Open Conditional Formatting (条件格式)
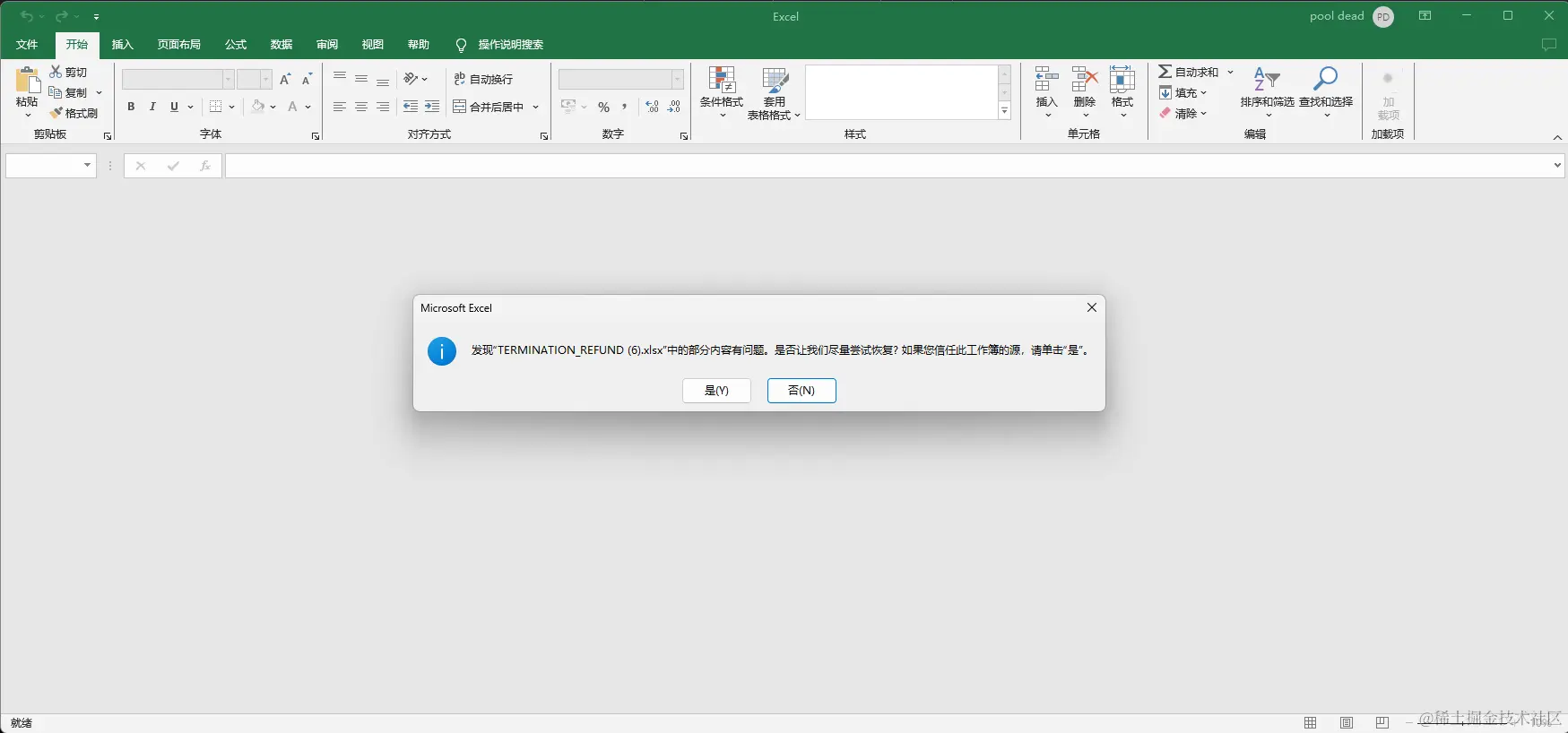This screenshot has height=733, width=1568. point(722,92)
